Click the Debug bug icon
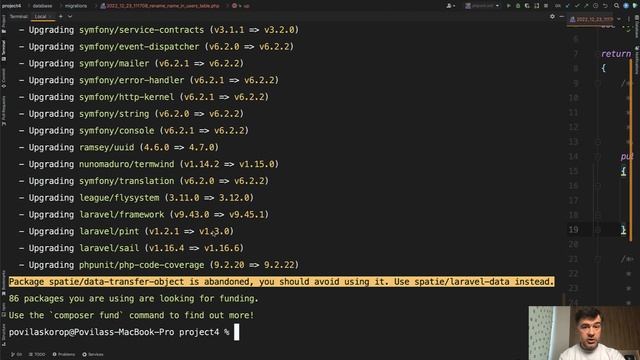Viewport: 640px width, 360px height. 518,6
